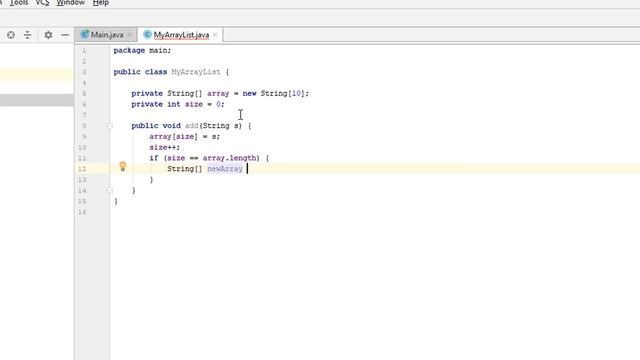Select the MyArrayList.java tab
This screenshot has height=360, width=640.
click(181, 35)
